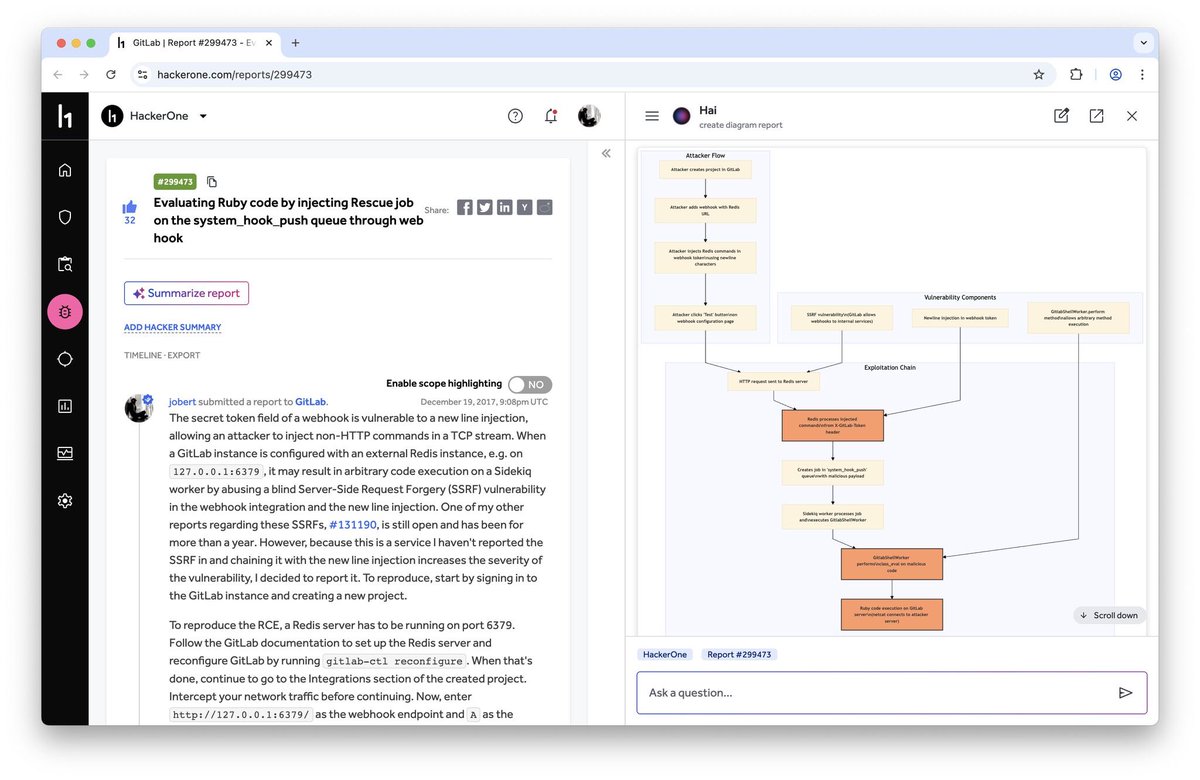The image size is (1200, 780).
Task: Upvote the report with thumbs-up icon
Action: [130, 207]
